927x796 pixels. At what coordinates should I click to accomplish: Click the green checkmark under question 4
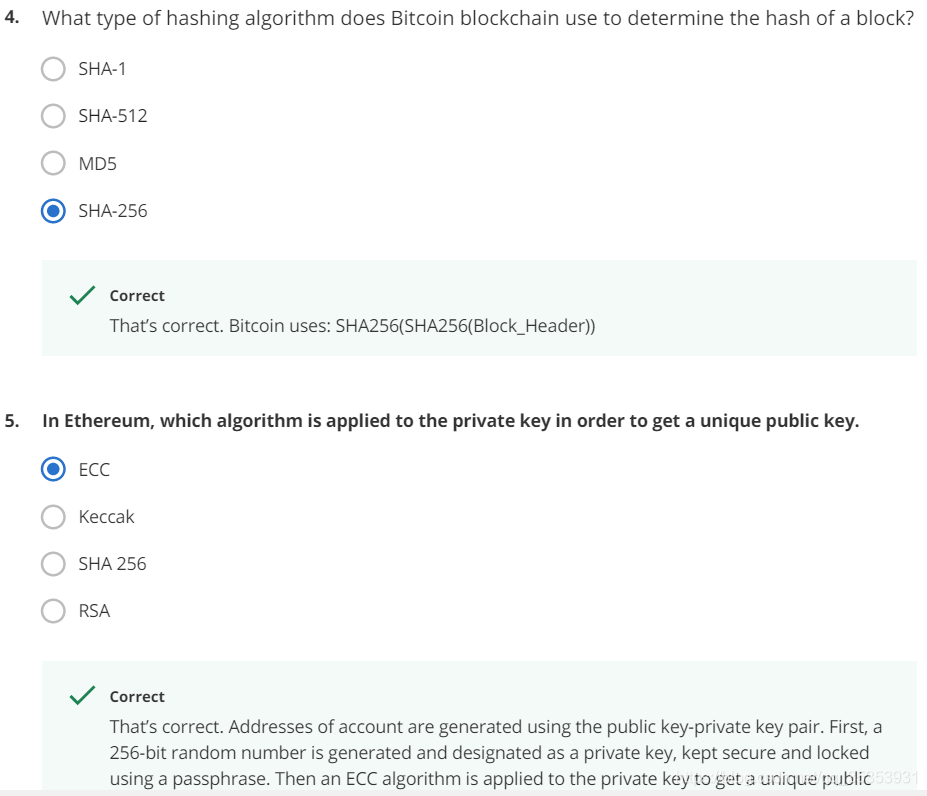(82, 296)
